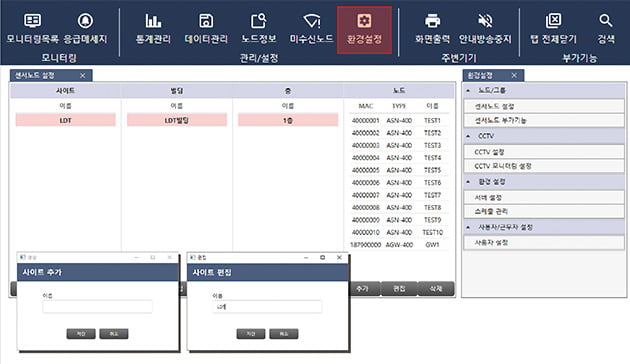Click 화면출력 print screen icon

[x=432, y=29]
